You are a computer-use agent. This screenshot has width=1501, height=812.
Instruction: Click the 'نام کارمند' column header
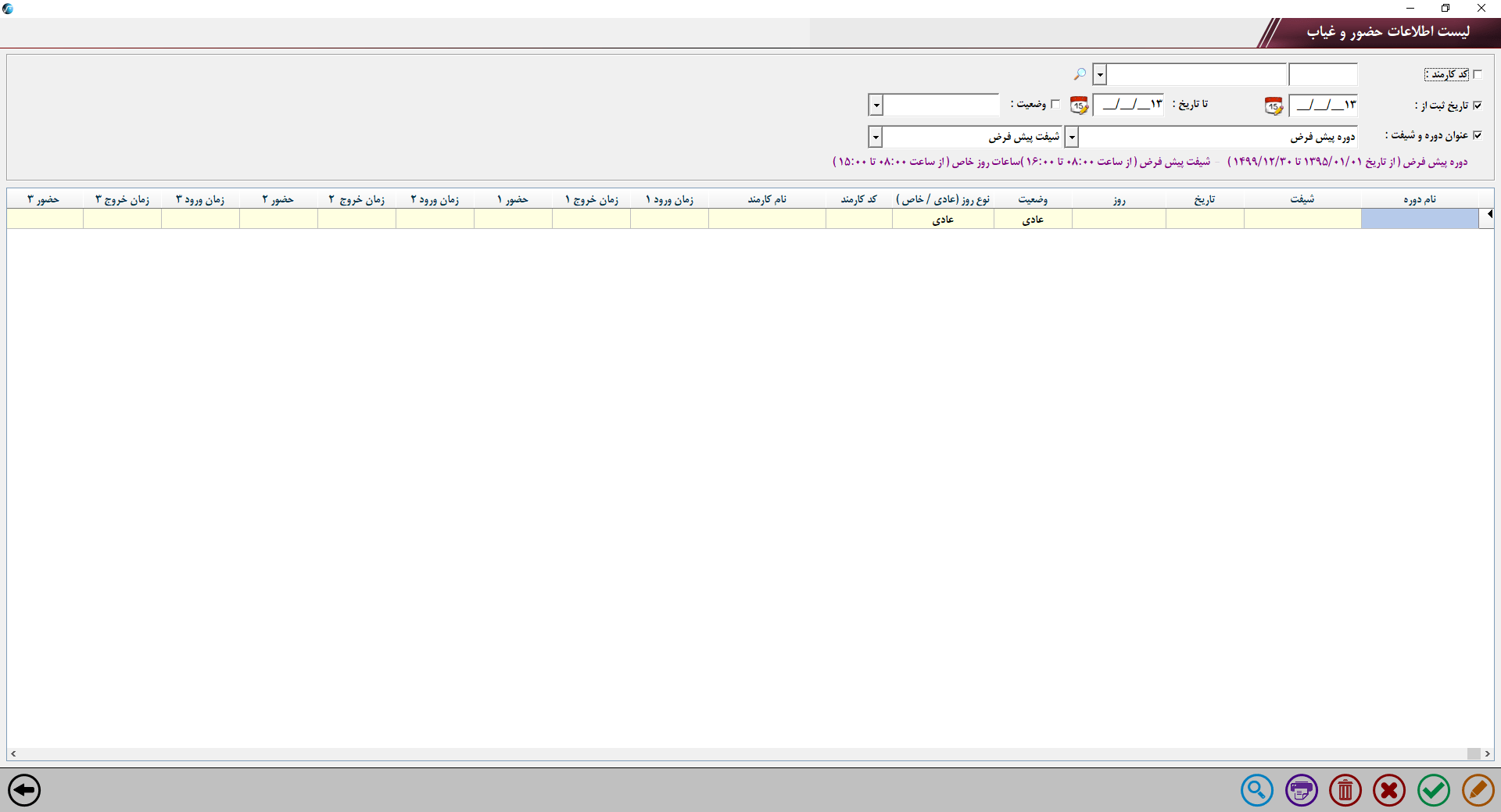(x=766, y=199)
